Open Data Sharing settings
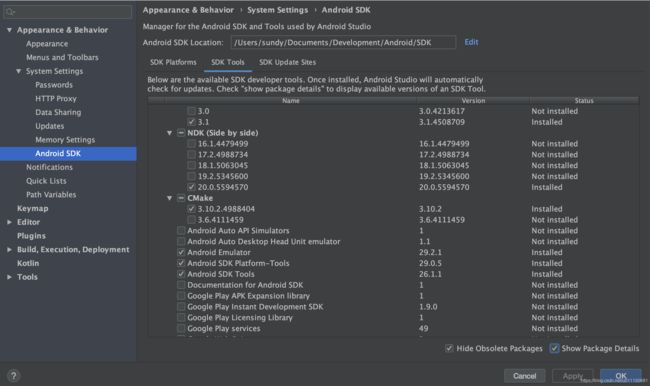This screenshot has width=650, height=386. coord(58,112)
